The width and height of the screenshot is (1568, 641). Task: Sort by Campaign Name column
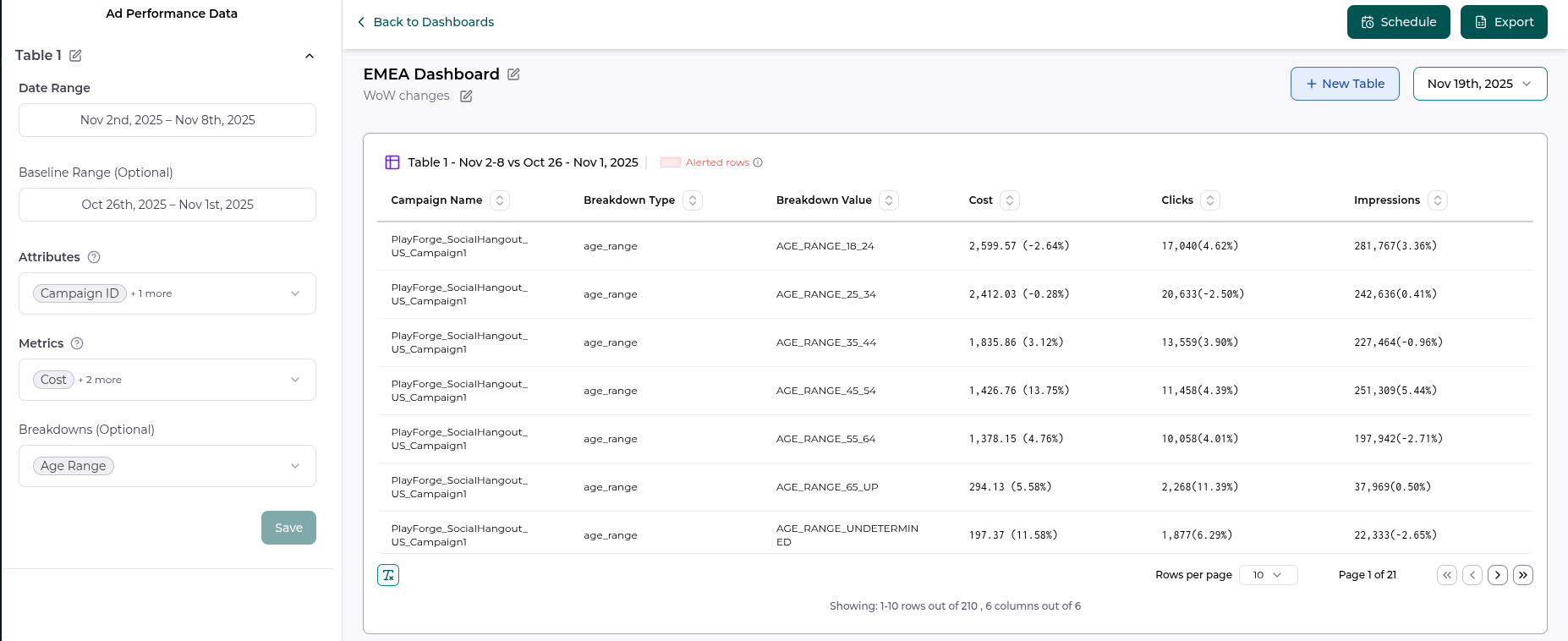(500, 200)
